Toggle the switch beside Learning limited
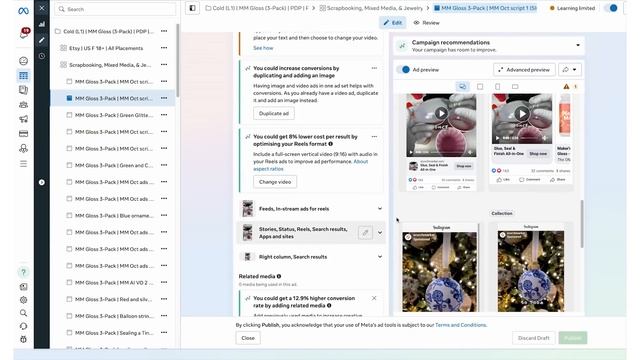640x360 pixels. click(x=611, y=8)
